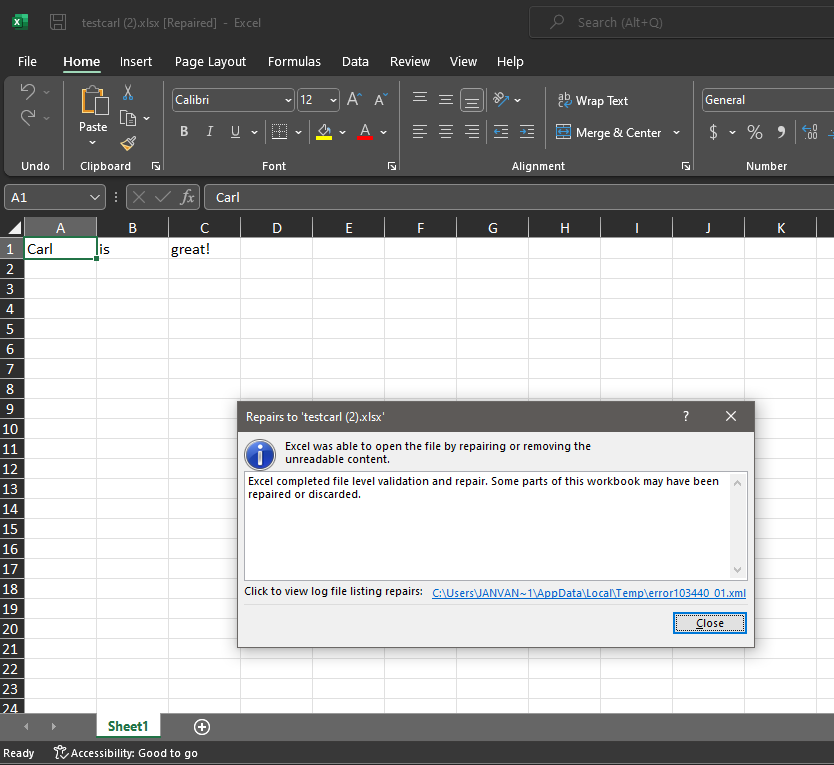Cut the selection using the scissors icon
834x765 pixels.
(x=127, y=91)
